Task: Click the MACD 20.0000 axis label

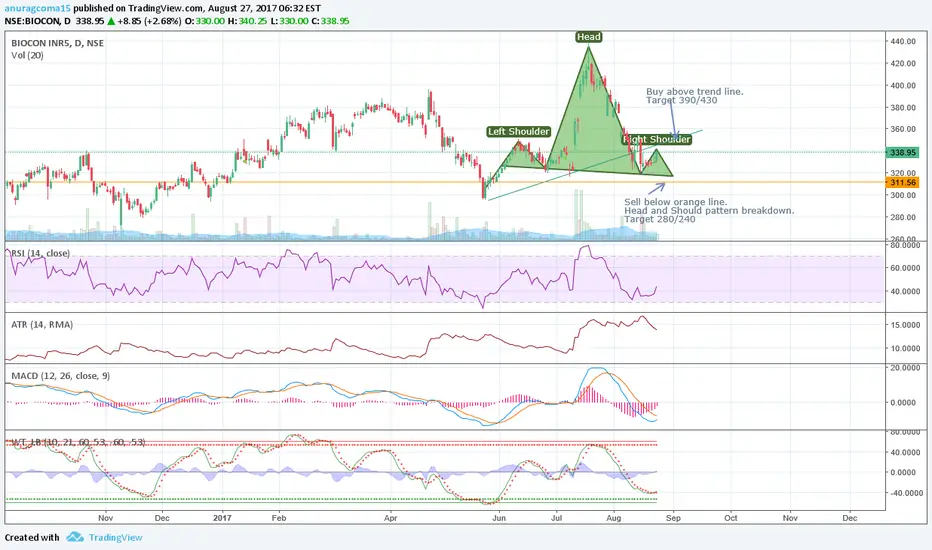Action: point(905,368)
